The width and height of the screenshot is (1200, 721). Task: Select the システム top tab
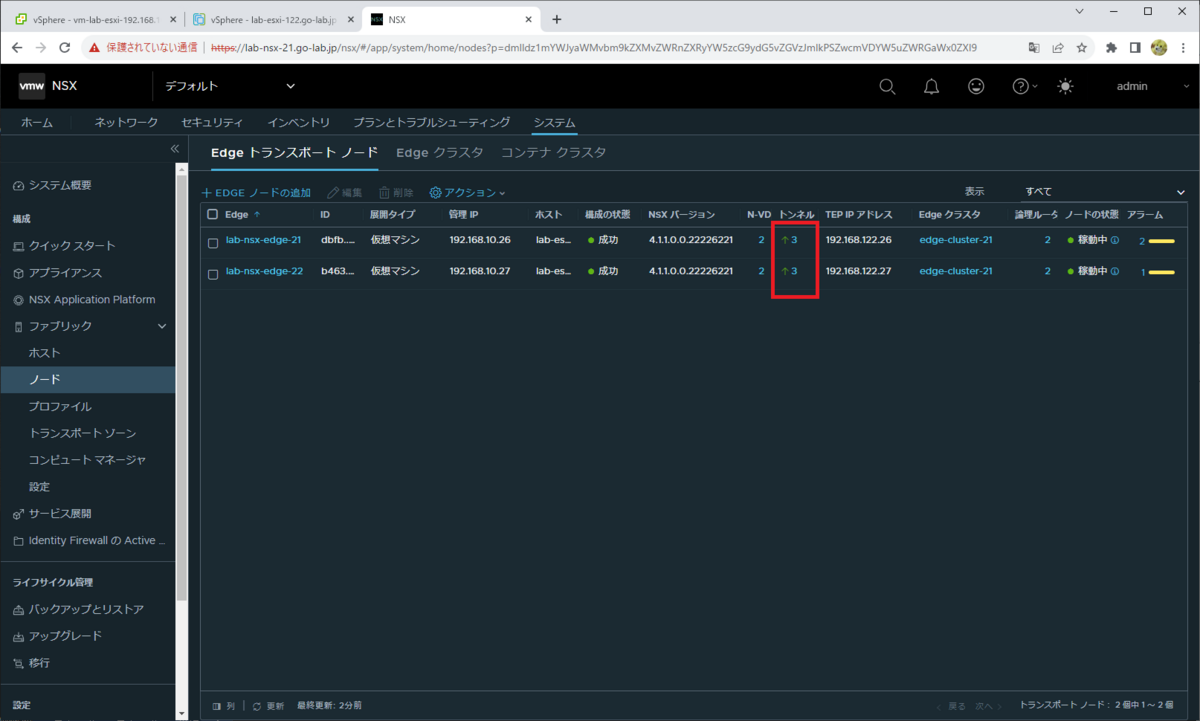tap(555, 122)
